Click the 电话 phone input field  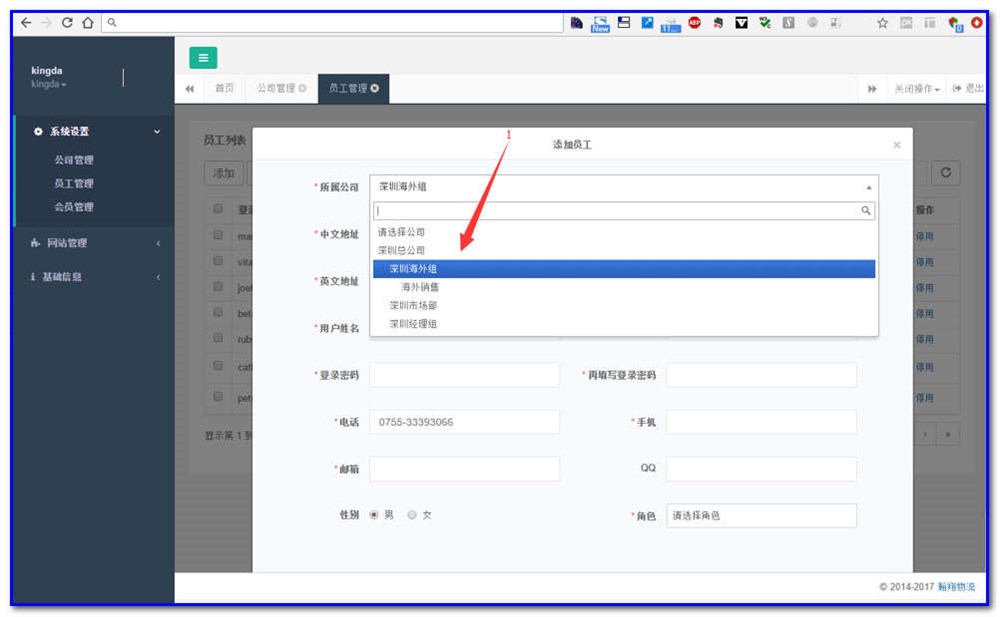[463, 421]
